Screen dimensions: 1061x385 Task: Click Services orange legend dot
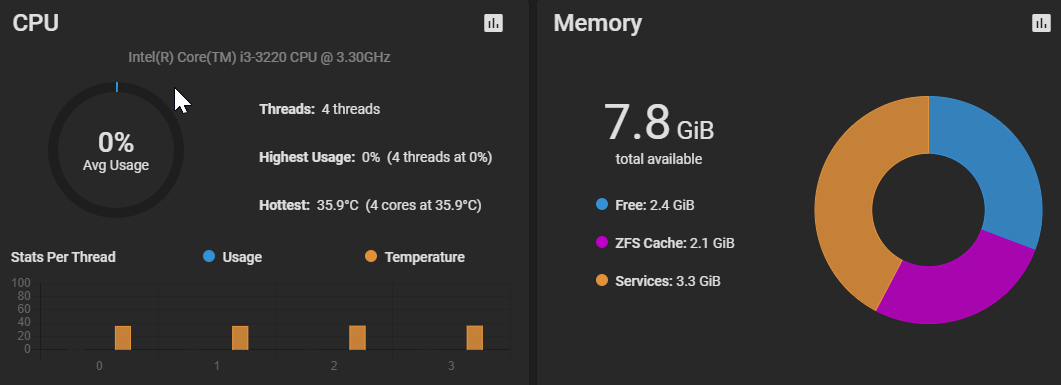[x=602, y=280]
